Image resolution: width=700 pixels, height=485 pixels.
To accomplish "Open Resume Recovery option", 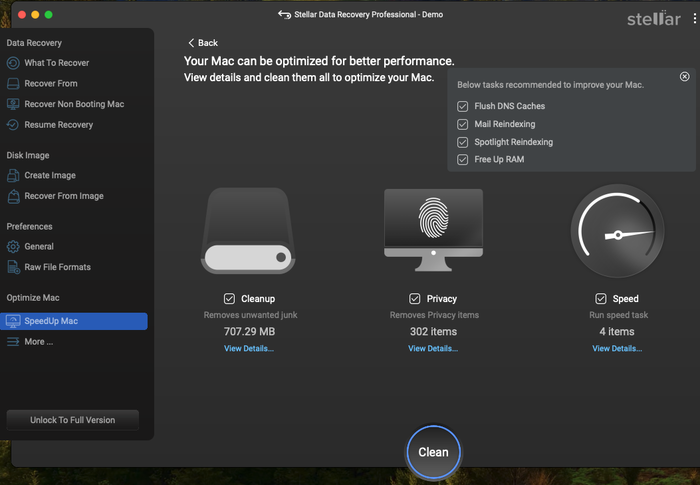I will (58, 125).
